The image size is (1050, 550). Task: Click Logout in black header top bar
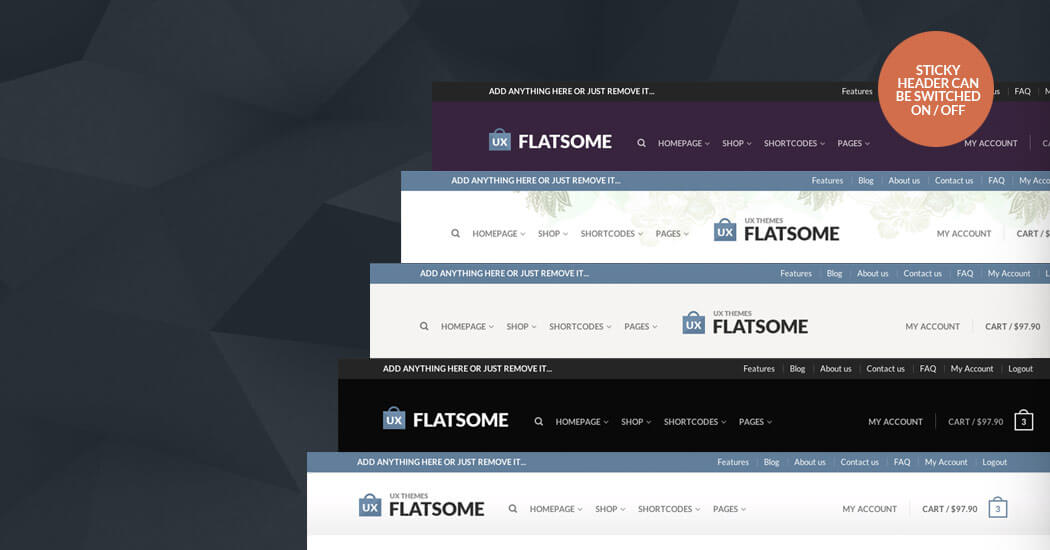(x=1021, y=368)
